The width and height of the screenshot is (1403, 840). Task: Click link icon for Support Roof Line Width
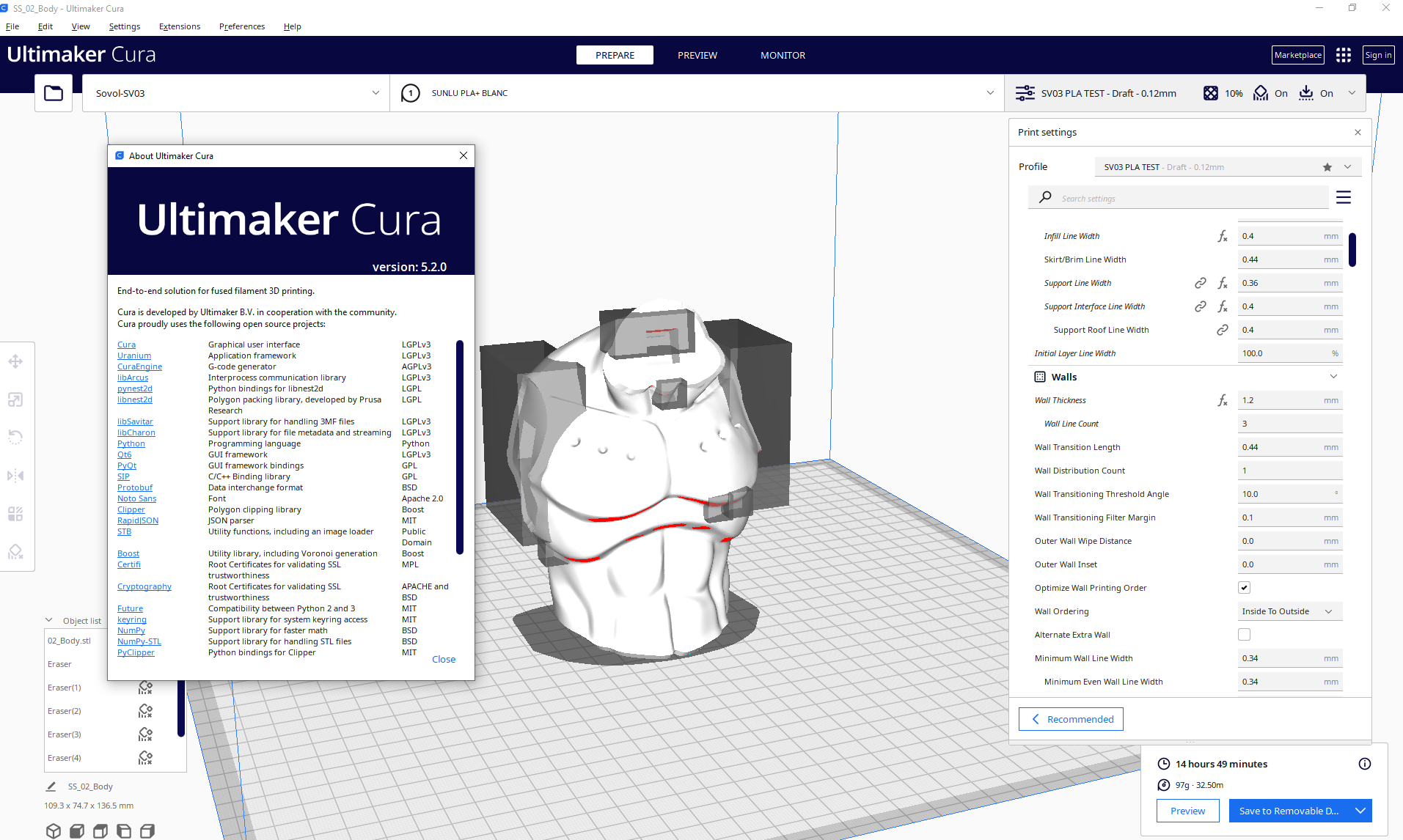click(1223, 330)
